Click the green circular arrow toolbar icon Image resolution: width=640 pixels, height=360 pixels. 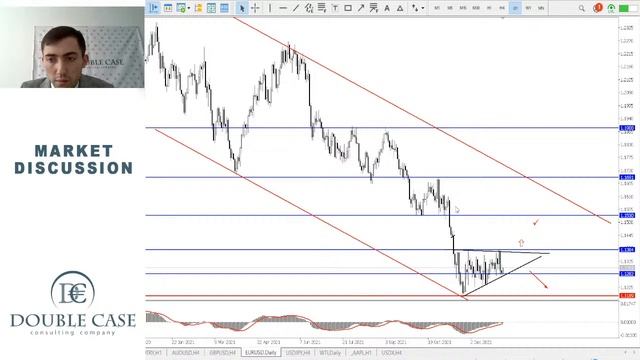point(611,8)
